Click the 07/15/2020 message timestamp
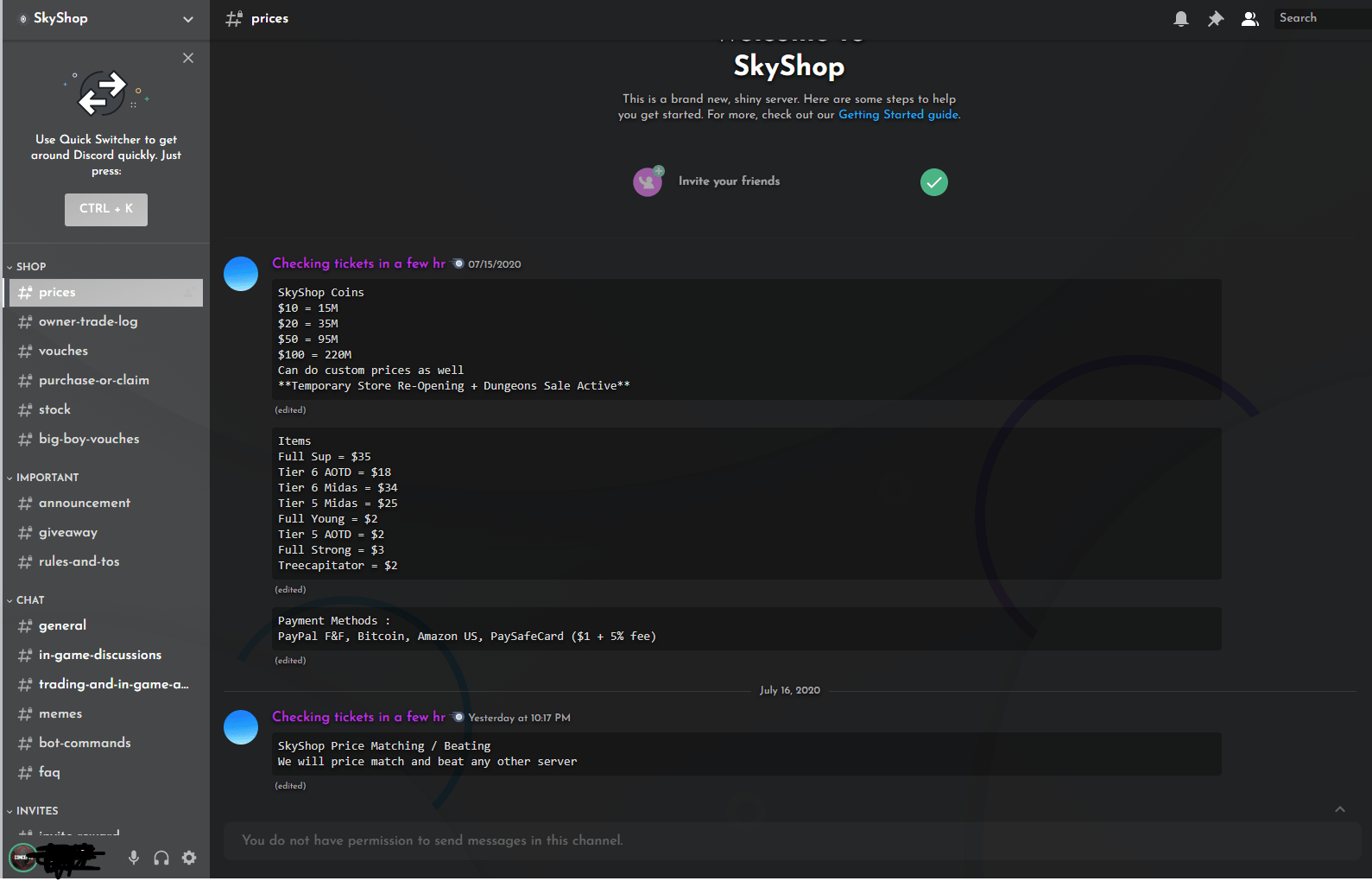 tap(495, 264)
